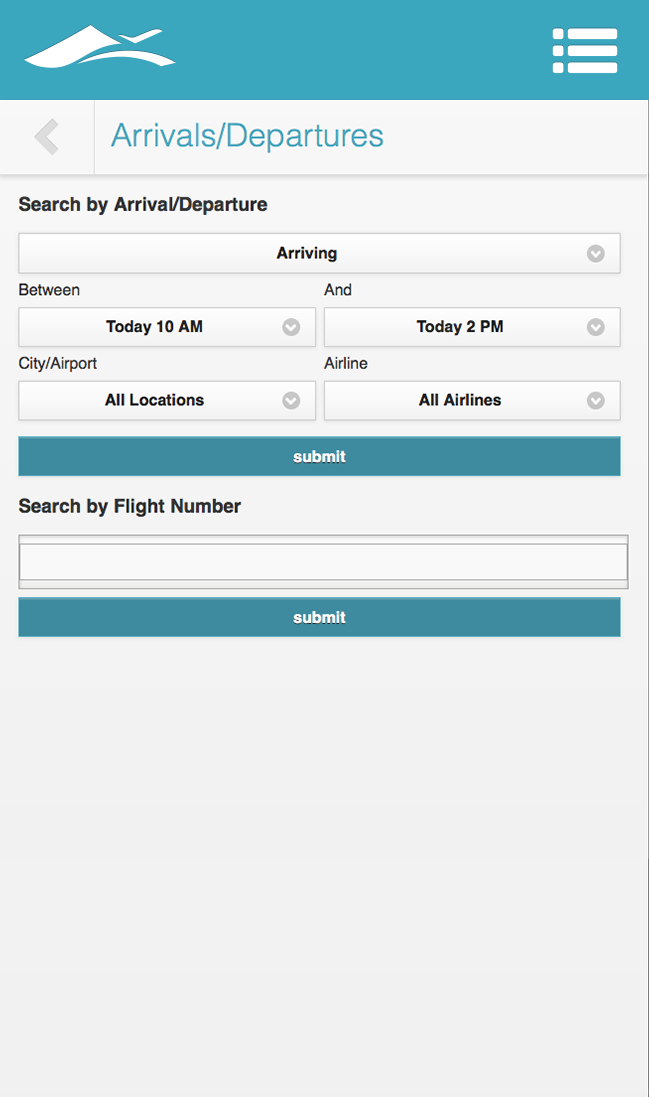
Task: Click the Airline field label
Action: [346, 364]
